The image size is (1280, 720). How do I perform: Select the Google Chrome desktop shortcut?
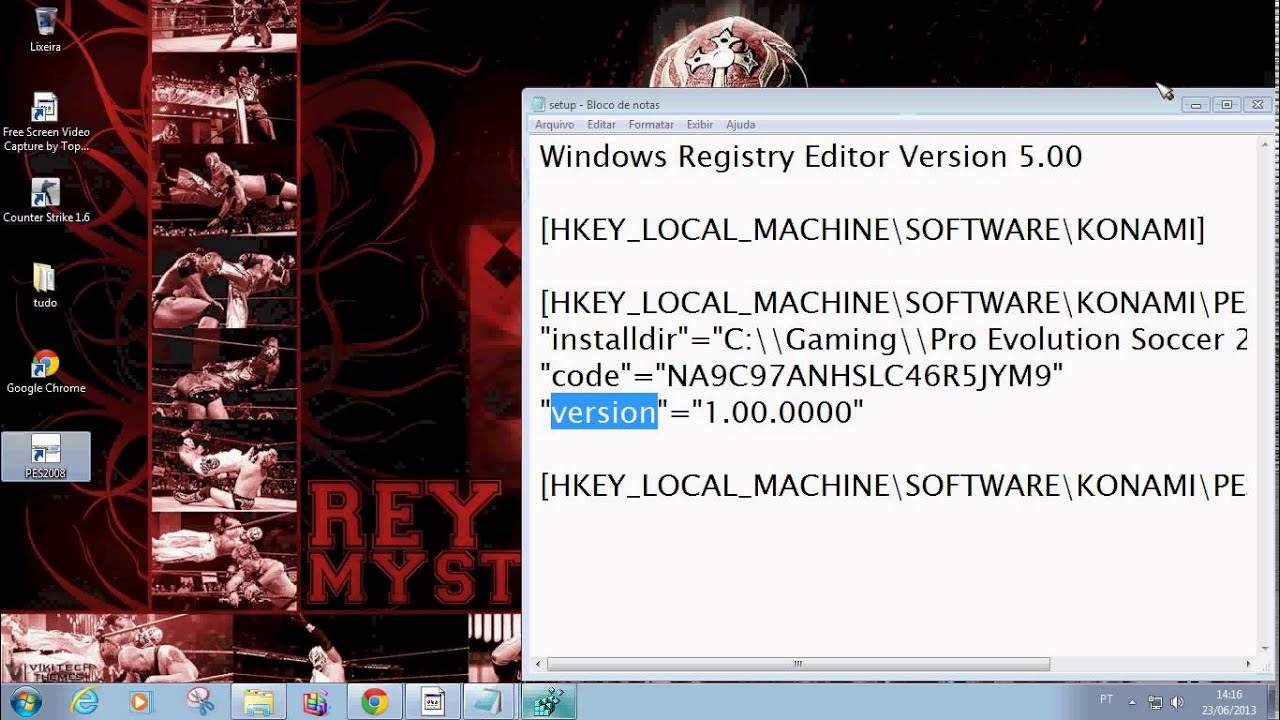pos(45,371)
